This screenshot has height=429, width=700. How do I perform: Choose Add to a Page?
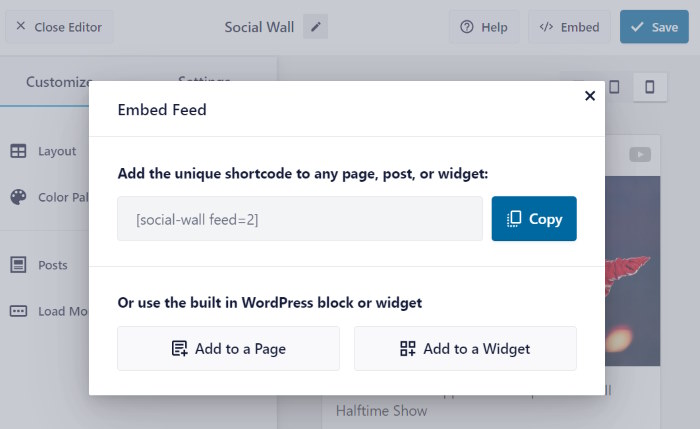click(228, 349)
